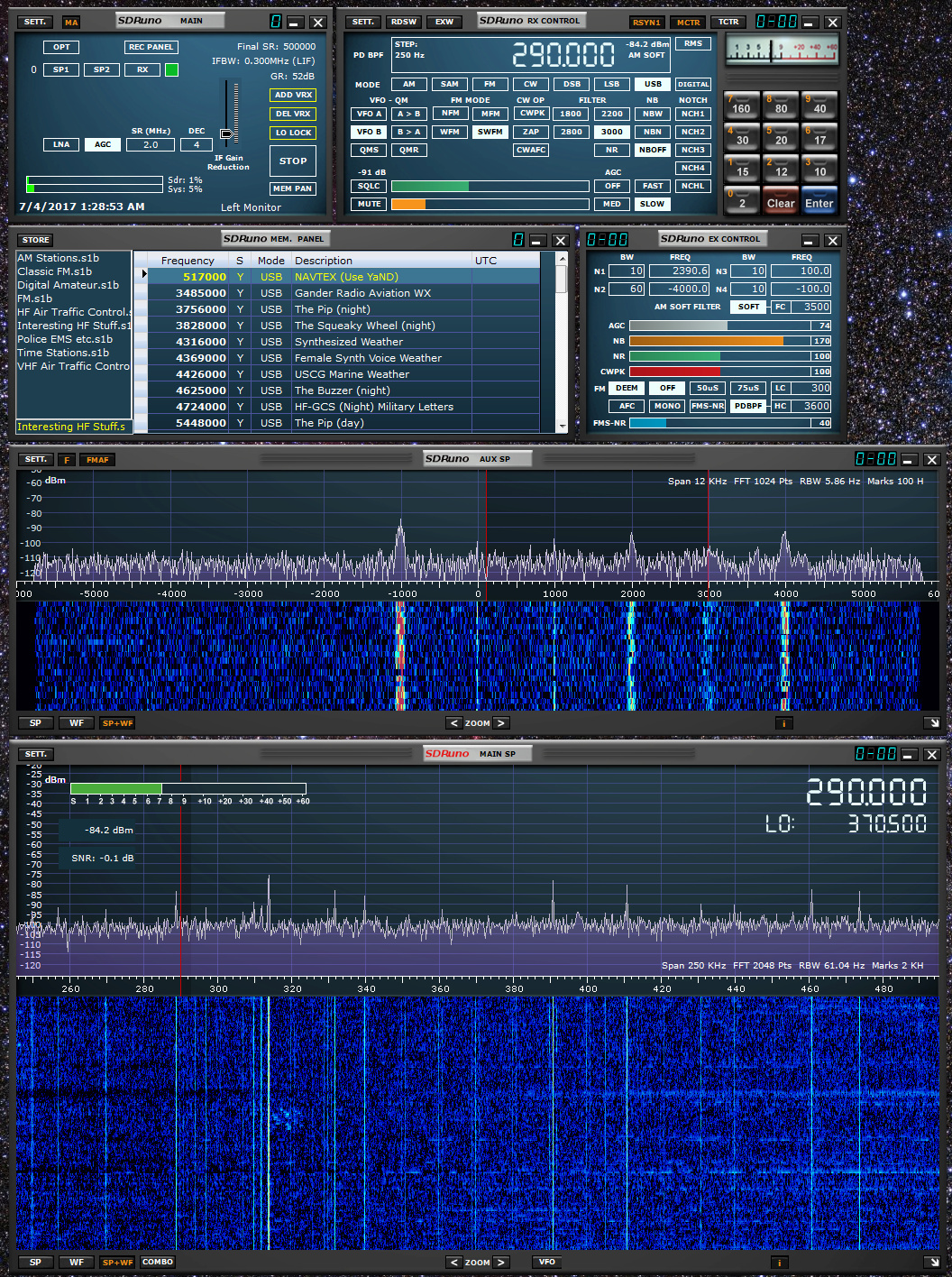This screenshot has height=1277, width=952.
Task: Click the diagonal arrow icon in MAIN SP
Action: point(932,1263)
